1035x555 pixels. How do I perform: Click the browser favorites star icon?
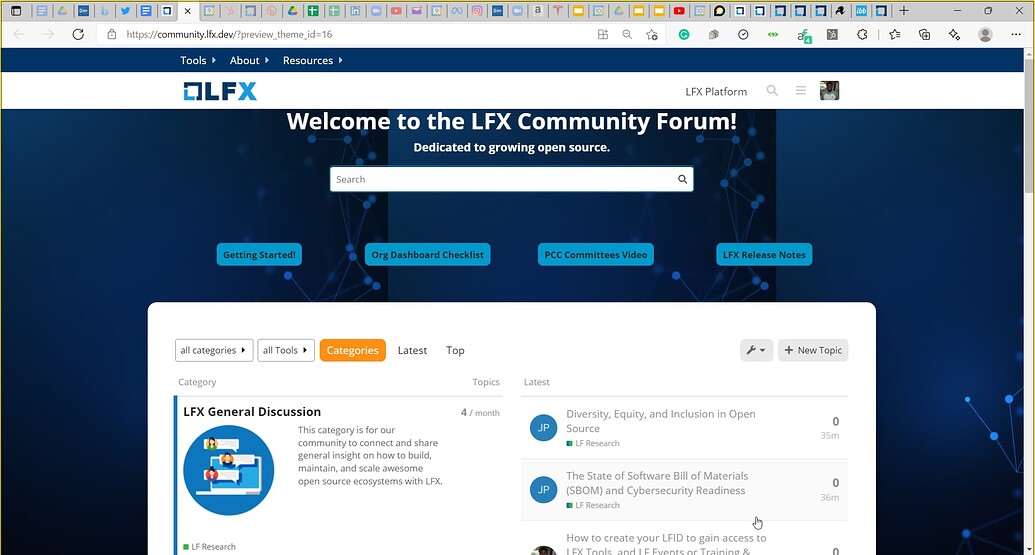tap(652, 34)
